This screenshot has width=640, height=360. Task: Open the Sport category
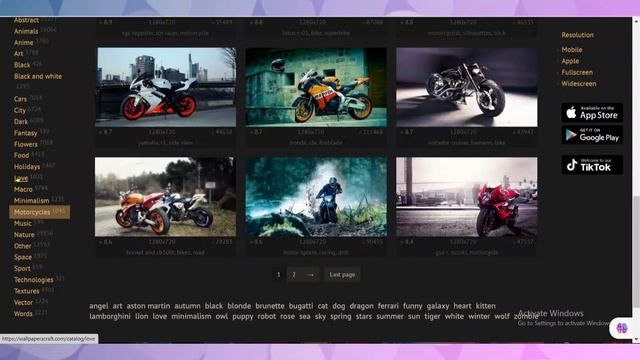(x=22, y=269)
